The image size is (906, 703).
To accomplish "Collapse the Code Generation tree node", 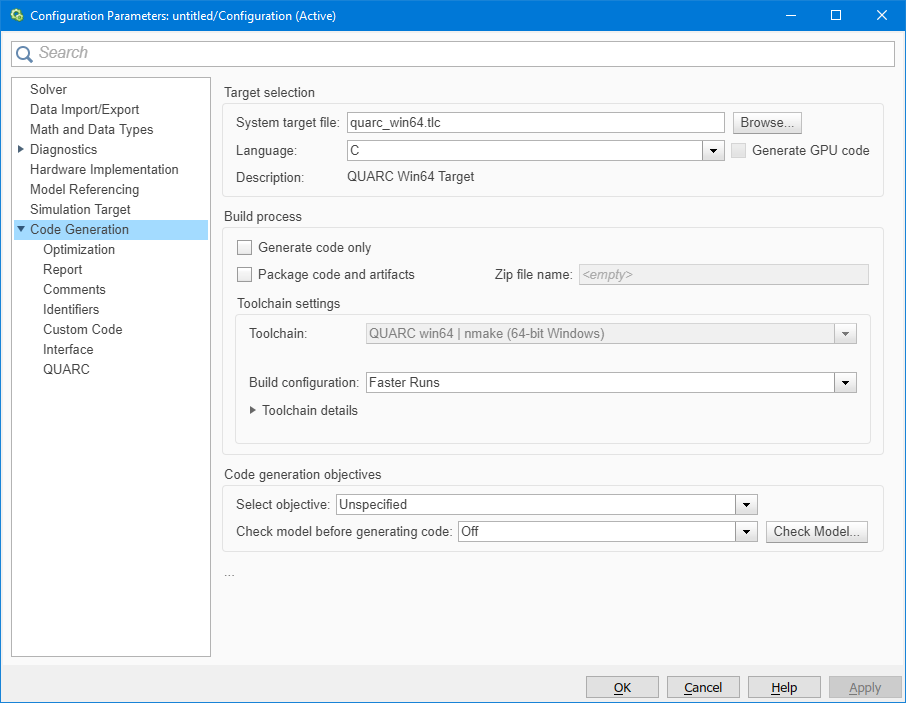I will point(20,229).
